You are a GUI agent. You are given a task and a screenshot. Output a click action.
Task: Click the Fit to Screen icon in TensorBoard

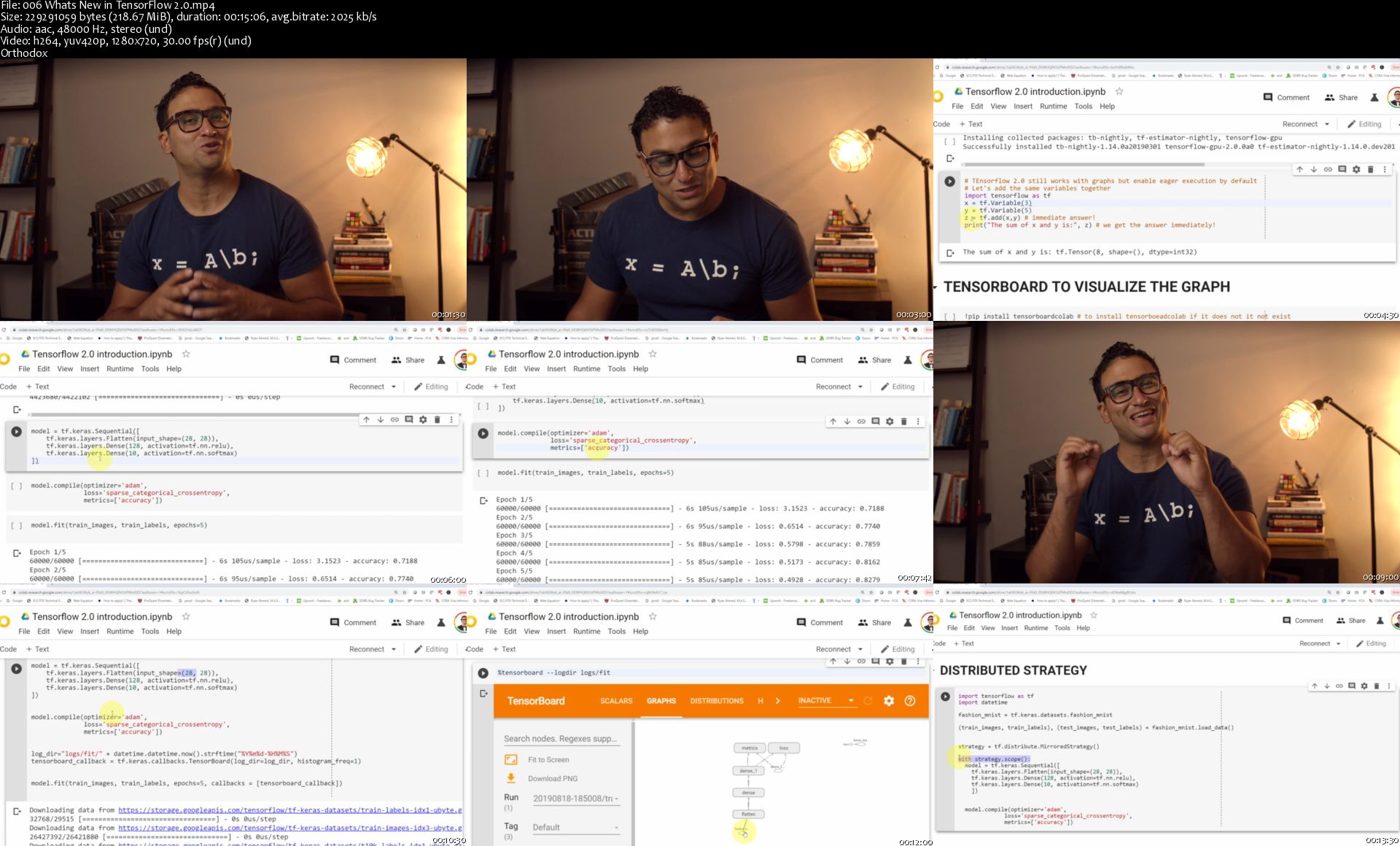(x=511, y=760)
